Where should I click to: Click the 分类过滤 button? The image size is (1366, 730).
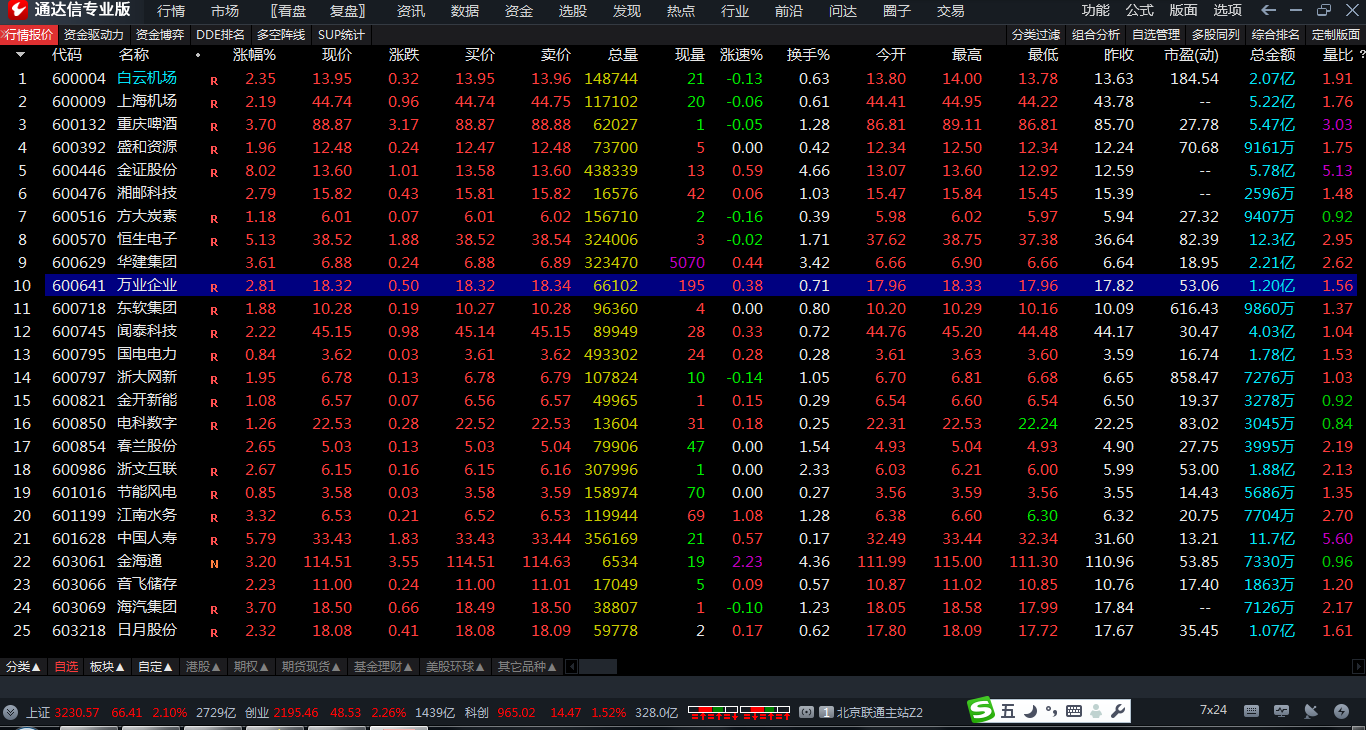(x=1035, y=34)
